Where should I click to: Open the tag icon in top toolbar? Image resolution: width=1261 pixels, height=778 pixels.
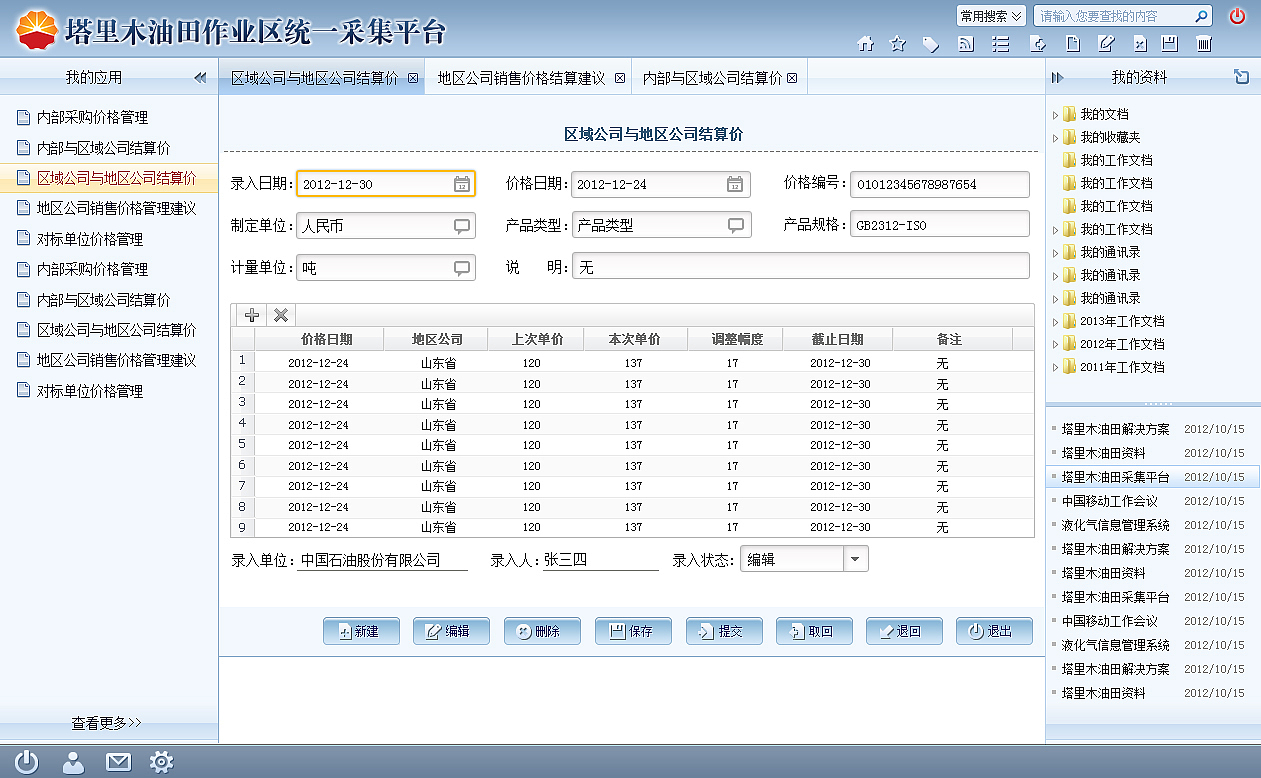931,44
